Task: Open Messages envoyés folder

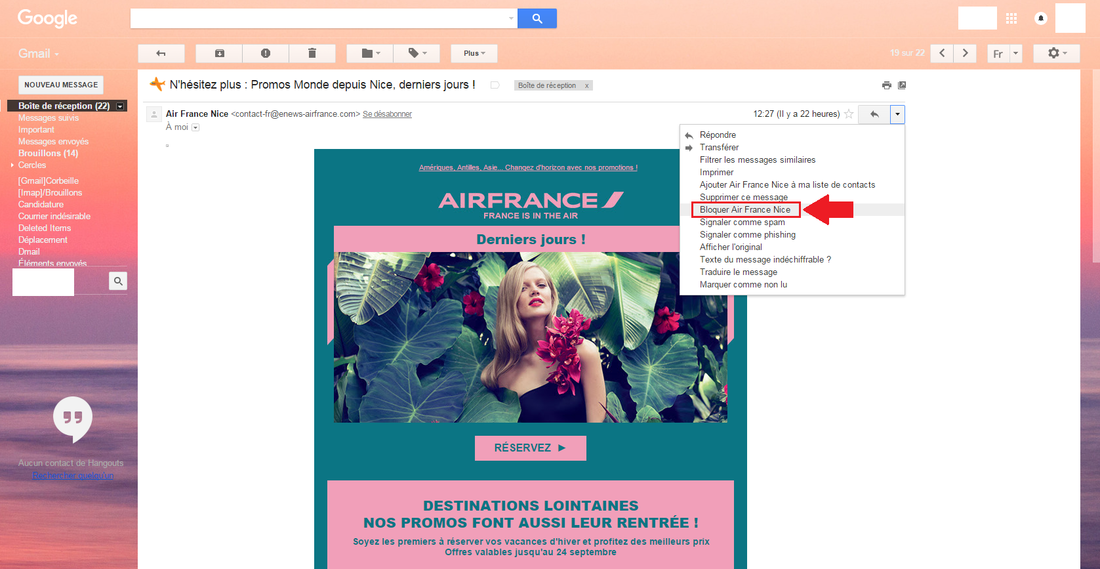Action: tap(53, 142)
